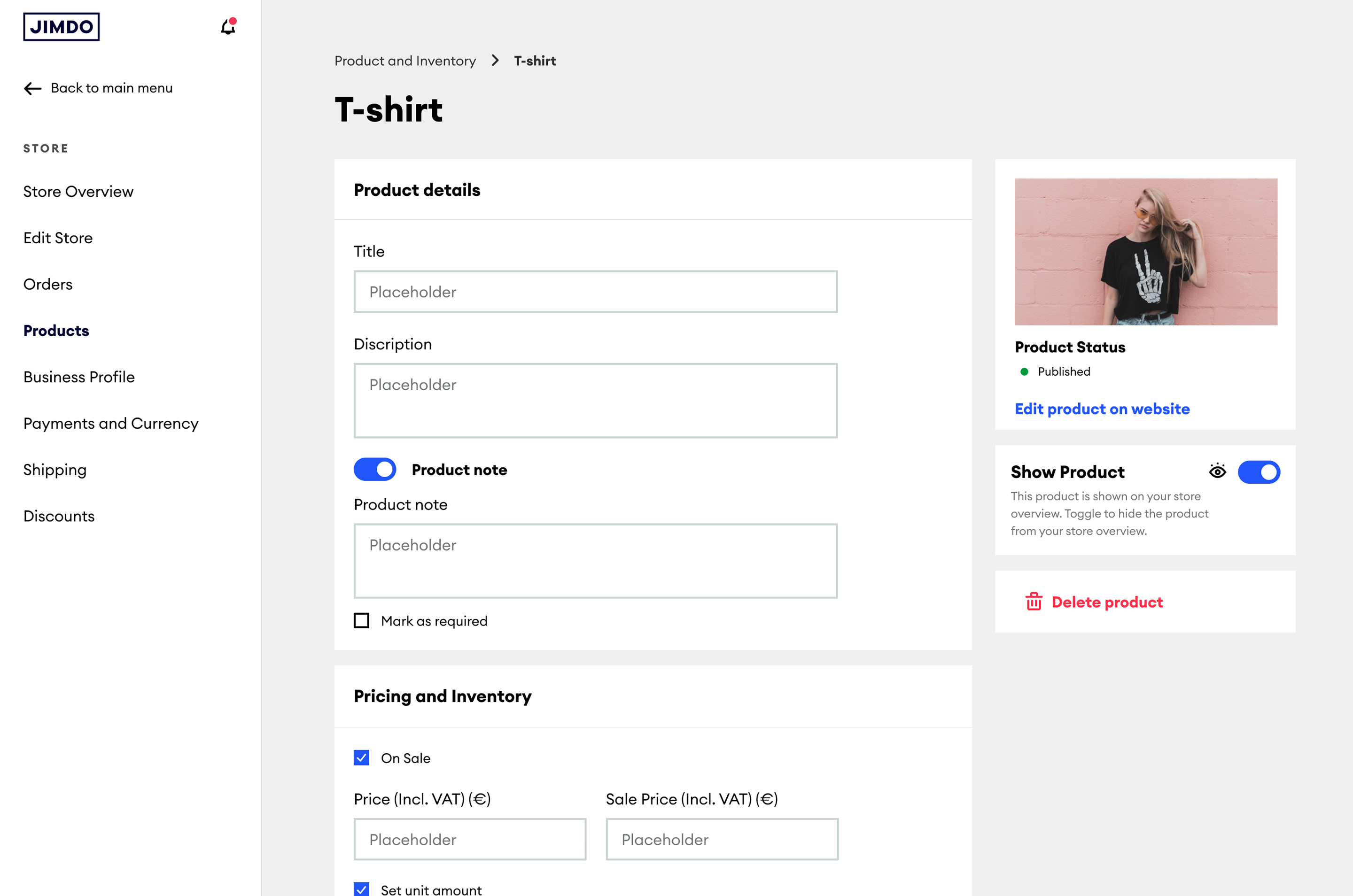Click the T-shirt page title
The image size is (1353, 896).
pos(388,110)
